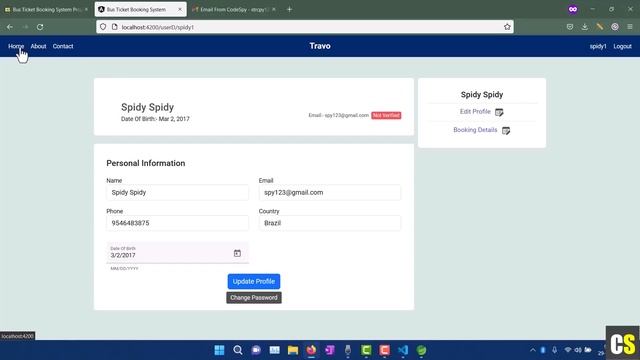Open Booking Details in the sidebar
Viewport: 640px width, 360px height.
[475, 130]
